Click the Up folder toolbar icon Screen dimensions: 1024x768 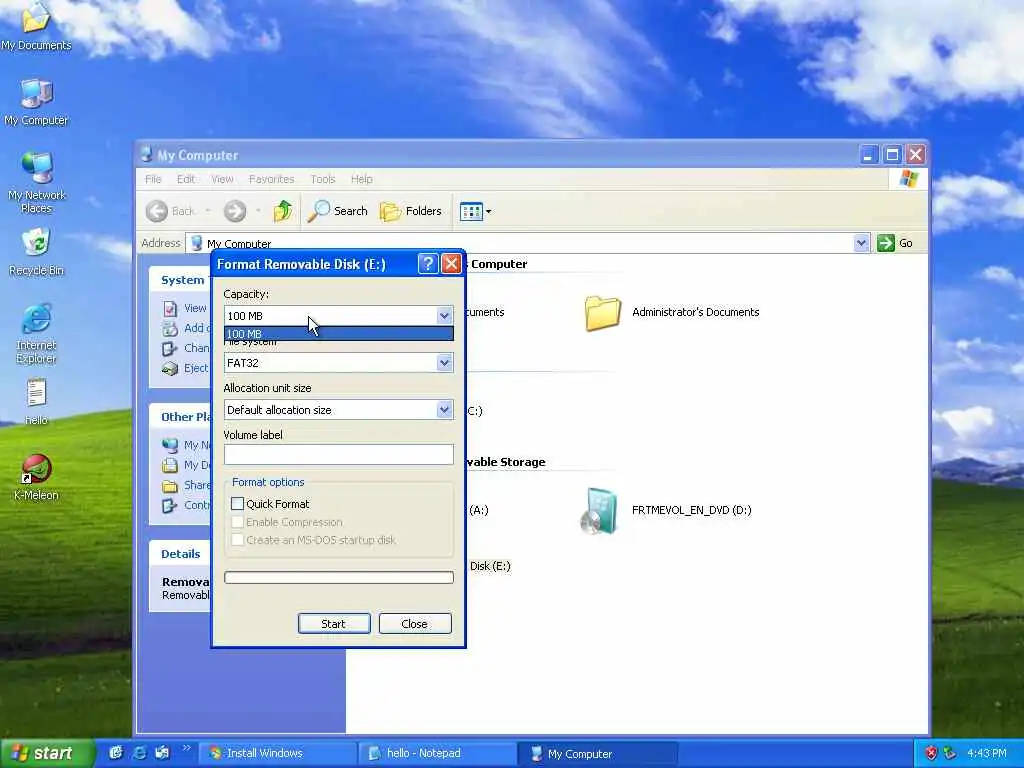282,211
